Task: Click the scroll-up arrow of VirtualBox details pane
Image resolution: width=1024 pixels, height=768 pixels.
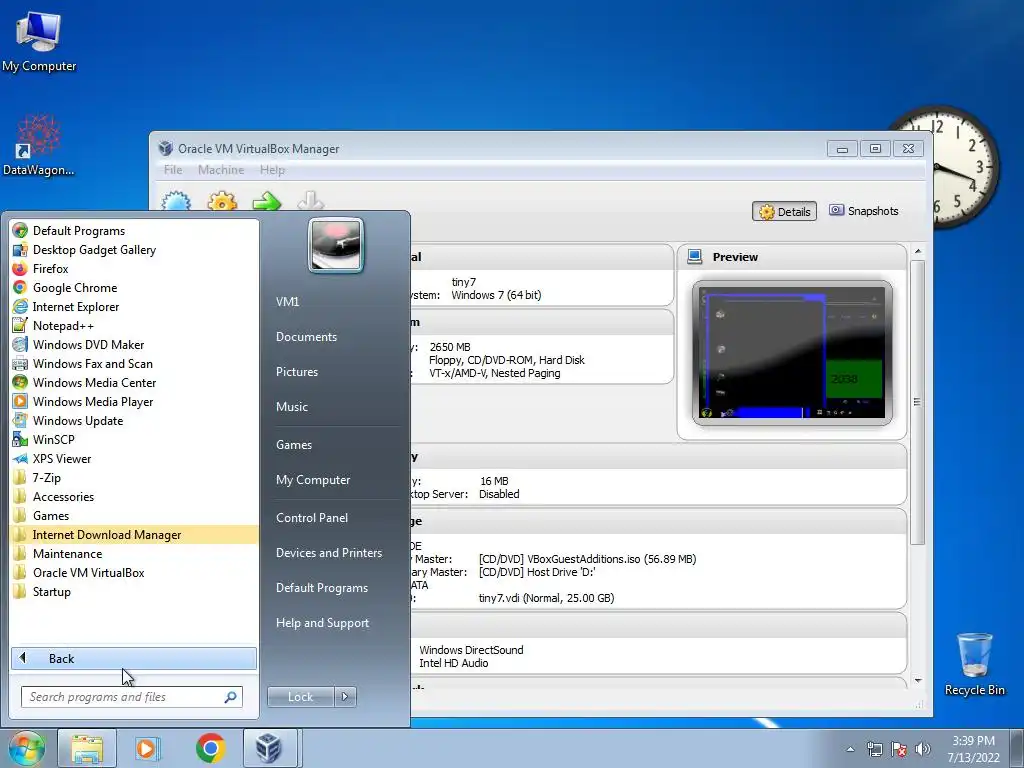Action: point(918,251)
